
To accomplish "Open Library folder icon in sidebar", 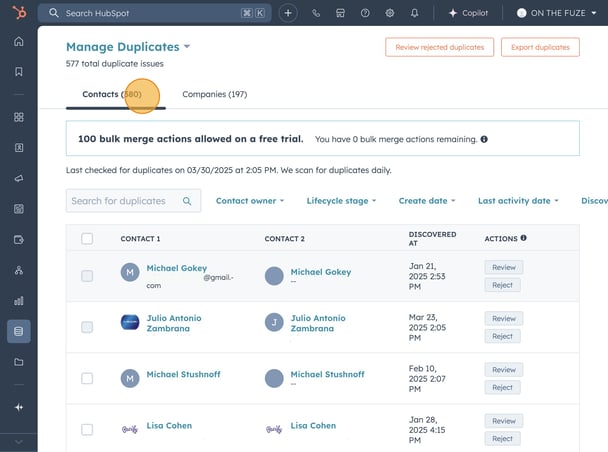I will tap(19, 362).
